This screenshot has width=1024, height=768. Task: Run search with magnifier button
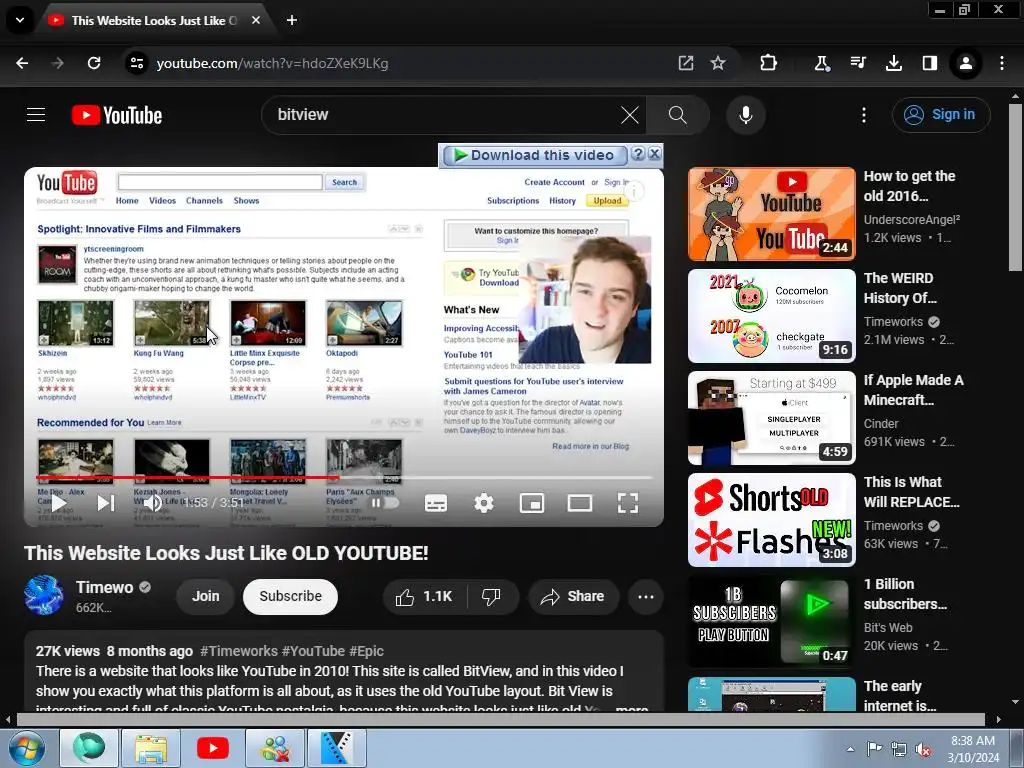click(x=677, y=116)
